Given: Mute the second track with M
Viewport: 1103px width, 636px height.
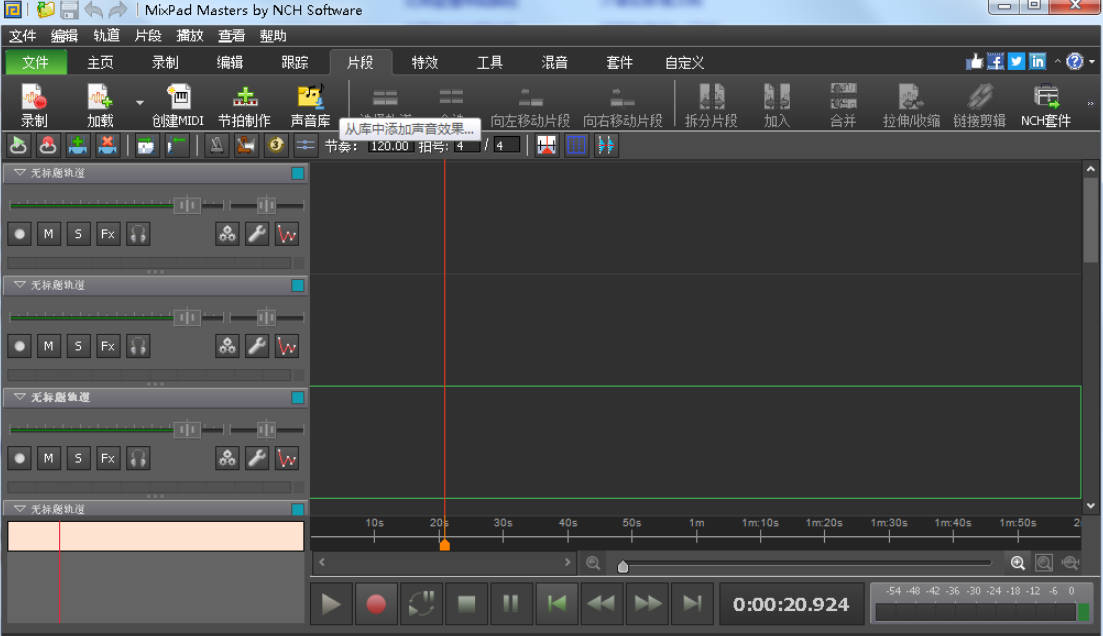Looking at the screenshot, I should [x=49, y=346].
